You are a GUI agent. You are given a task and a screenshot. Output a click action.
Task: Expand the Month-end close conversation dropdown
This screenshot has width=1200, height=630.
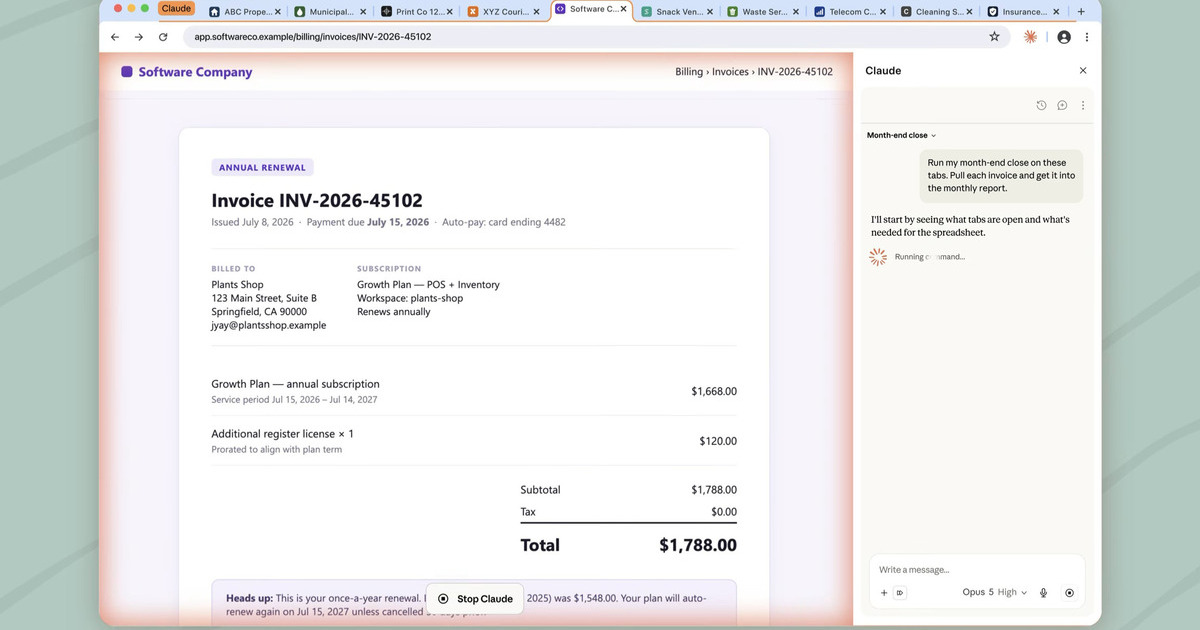coord(901,135)
